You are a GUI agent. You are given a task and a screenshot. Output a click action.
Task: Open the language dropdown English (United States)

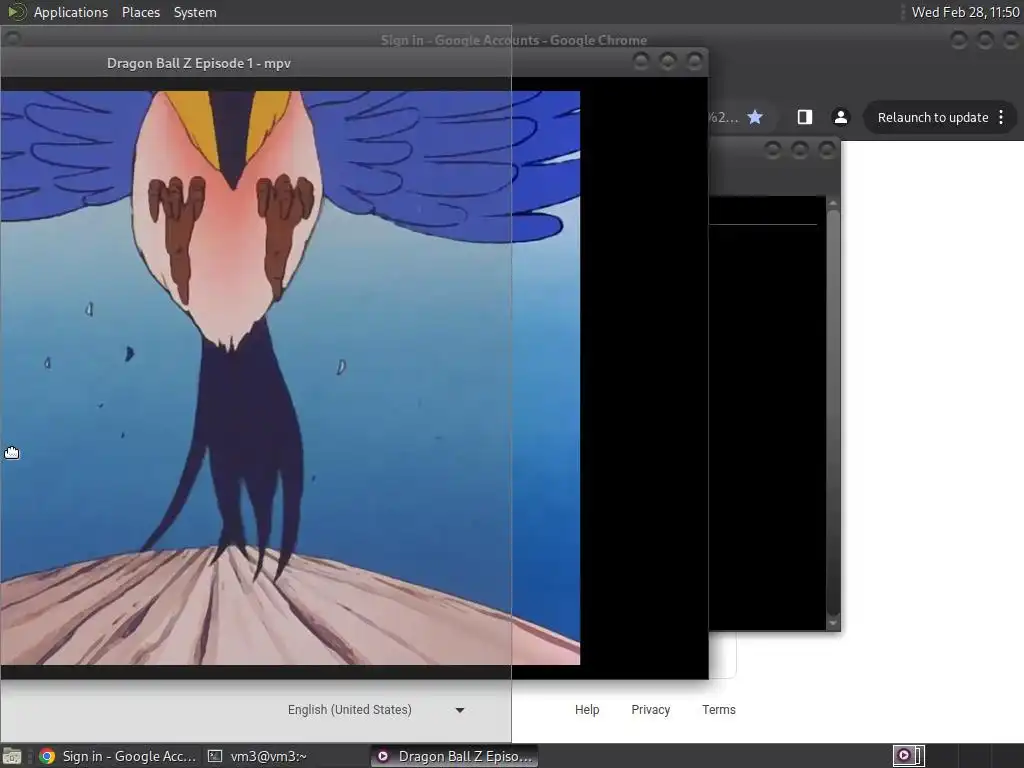coord(377,710)
